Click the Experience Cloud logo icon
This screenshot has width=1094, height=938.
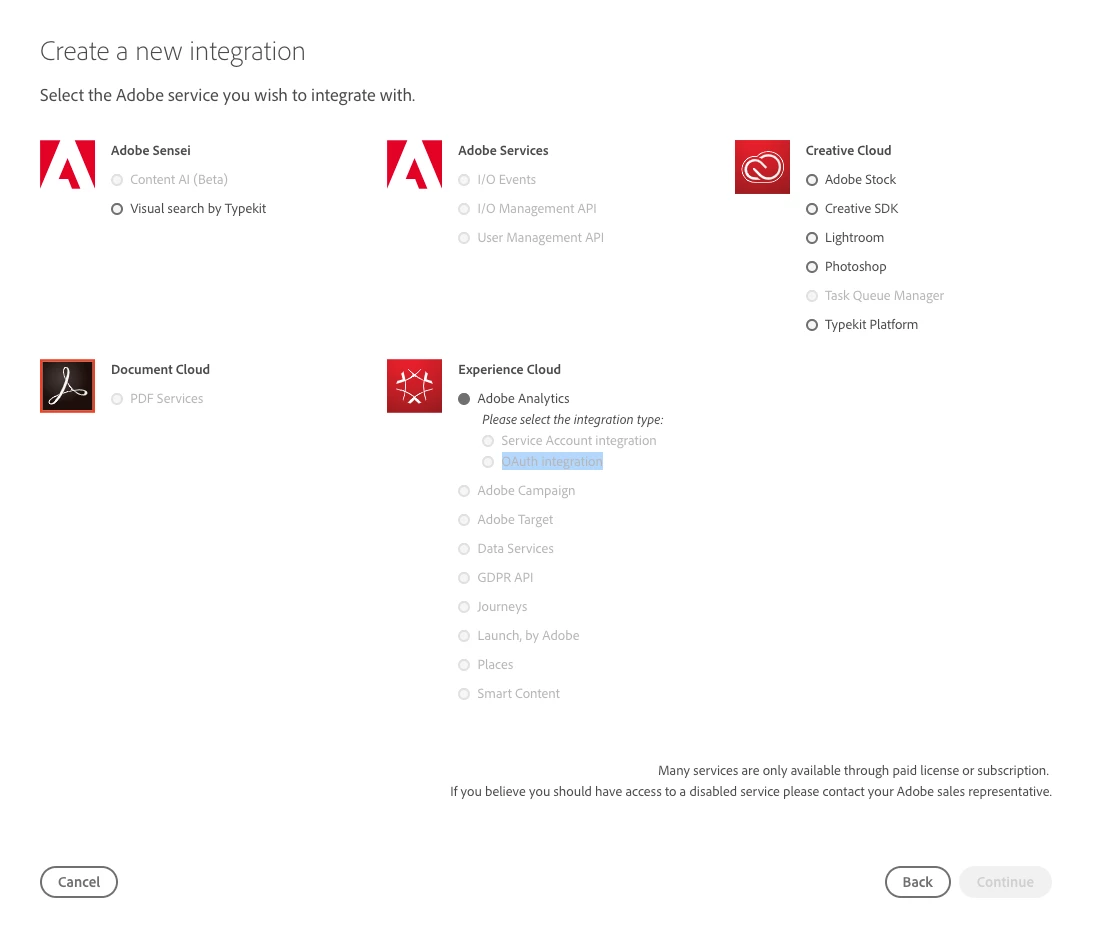click(x=414, y=386)
